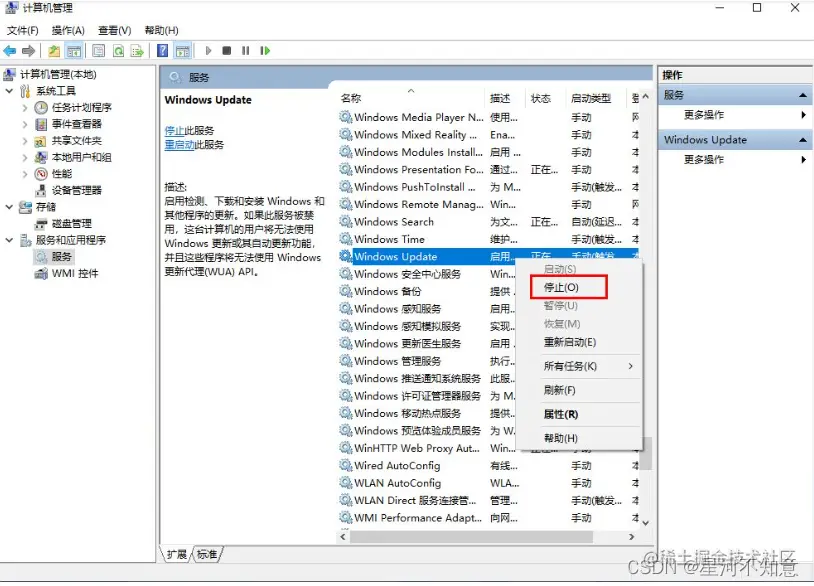This screenshot has height=586, width=814.
Task: Select the Windows Remote Manag... row
Action: [488, 205]
